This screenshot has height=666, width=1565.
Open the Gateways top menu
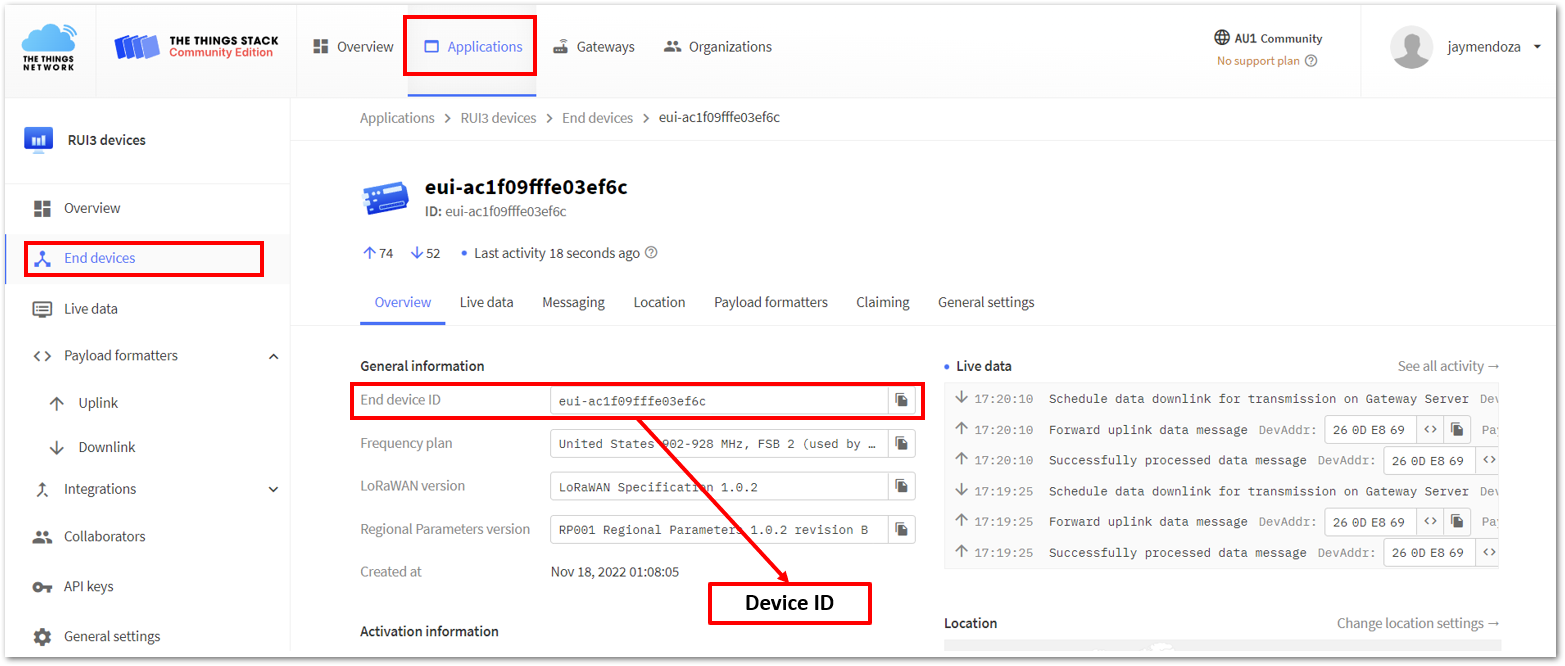pyautogui.click(x=594, y=47)
